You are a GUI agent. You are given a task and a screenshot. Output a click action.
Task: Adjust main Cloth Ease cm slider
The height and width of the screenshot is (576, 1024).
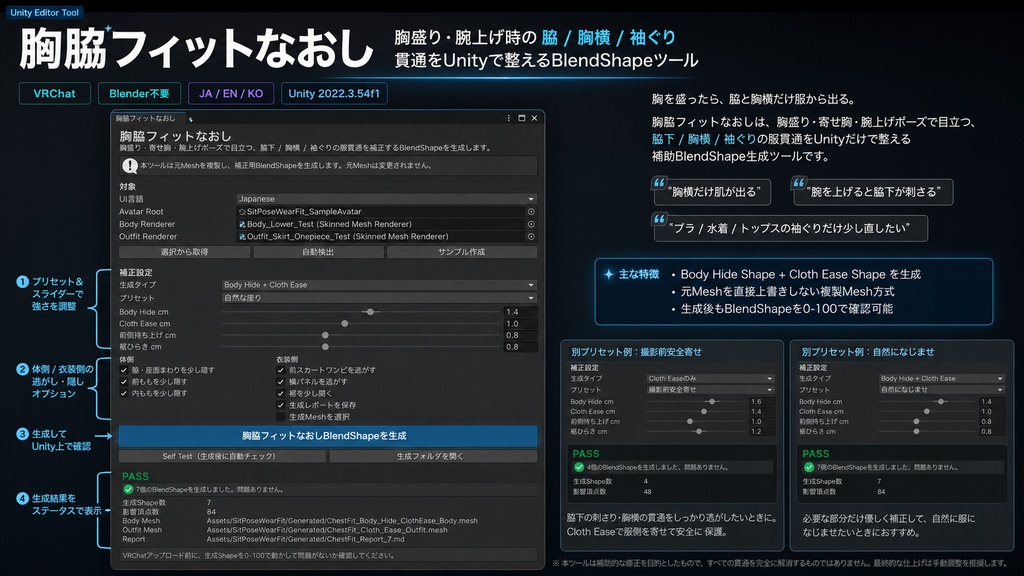click(x=345, y=323)
